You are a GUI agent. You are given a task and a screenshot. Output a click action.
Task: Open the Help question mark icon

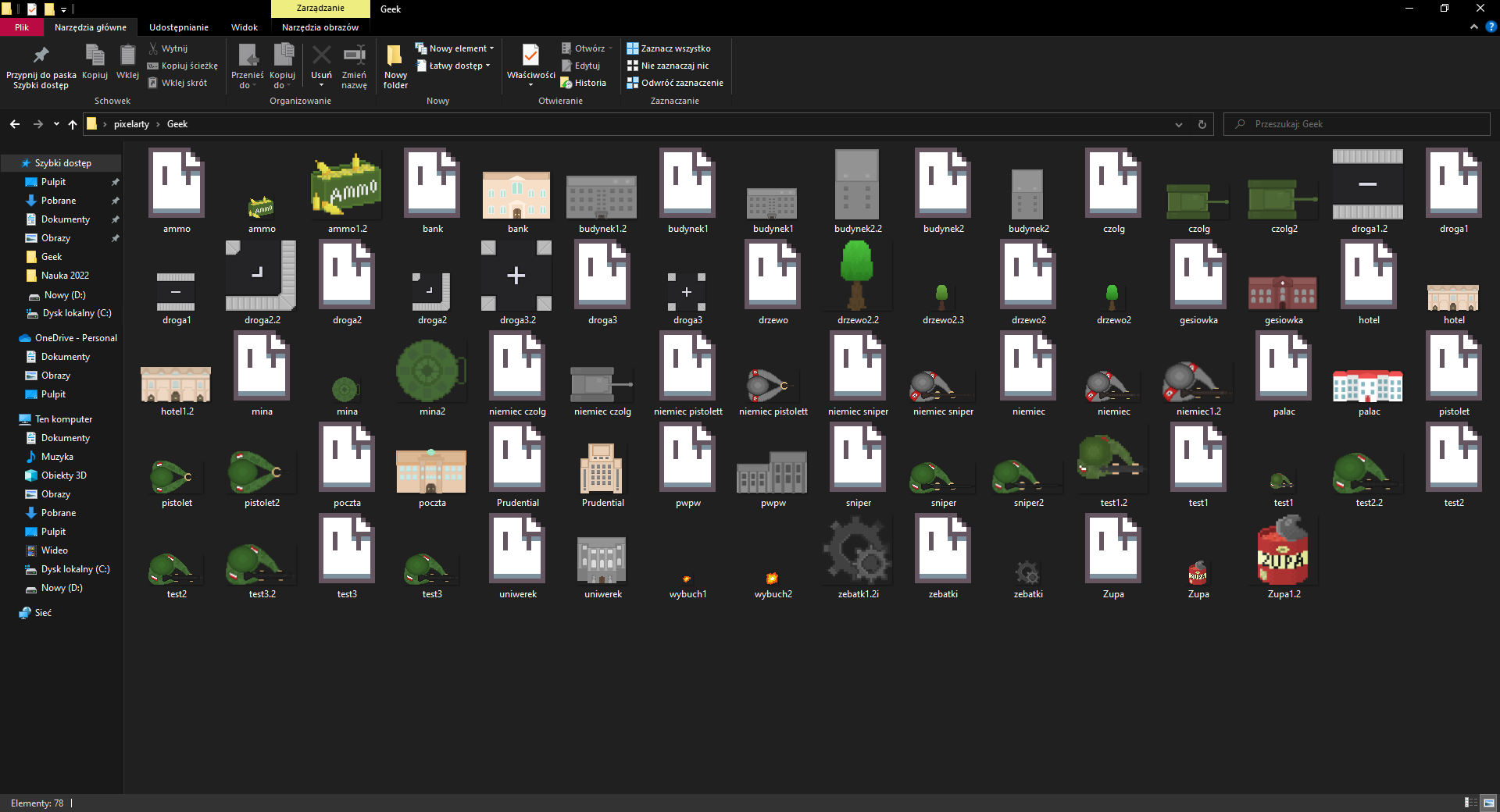pyautogui.click(x=1491, y=27)
